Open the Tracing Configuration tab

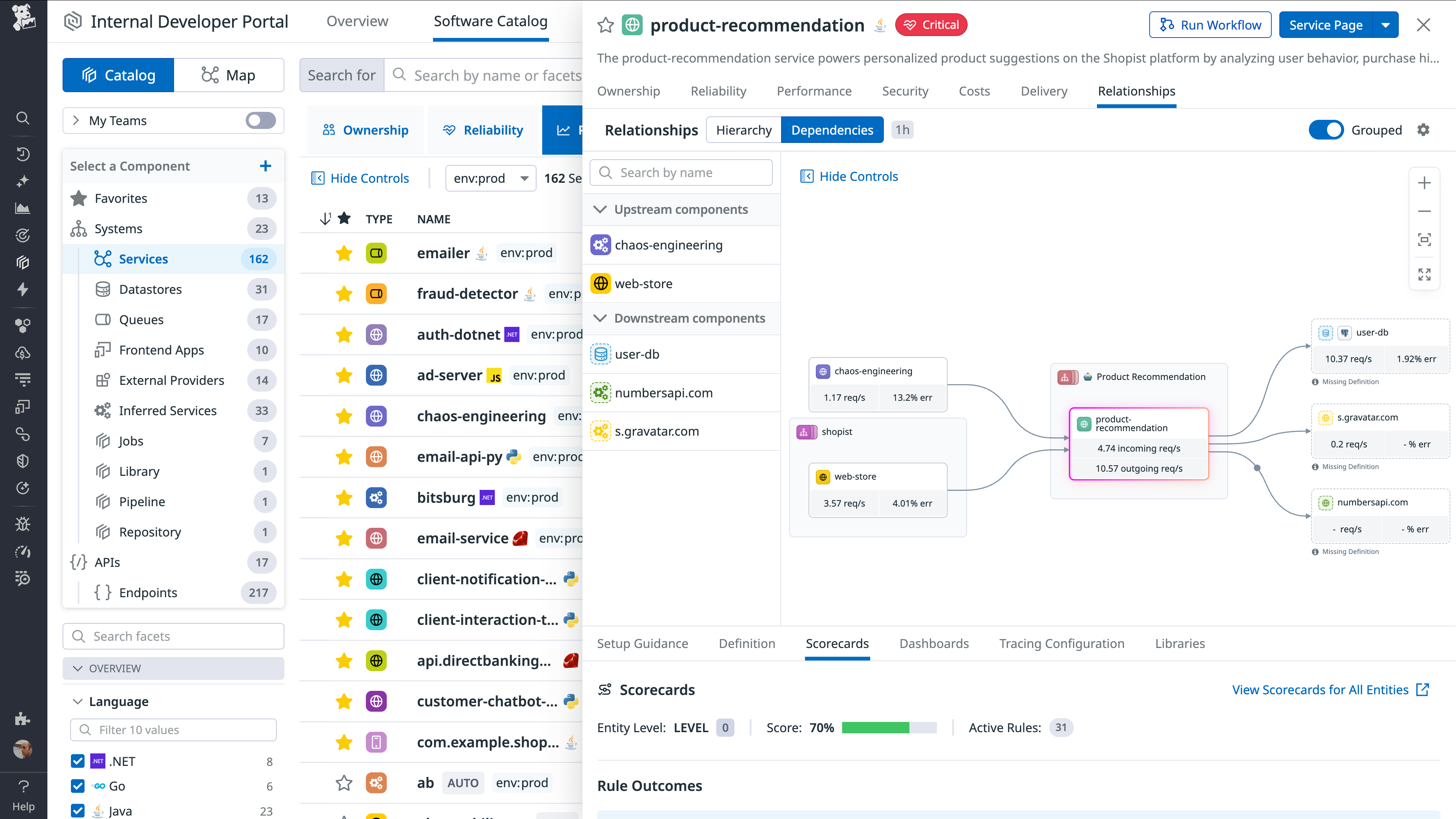coord(1062,643)
